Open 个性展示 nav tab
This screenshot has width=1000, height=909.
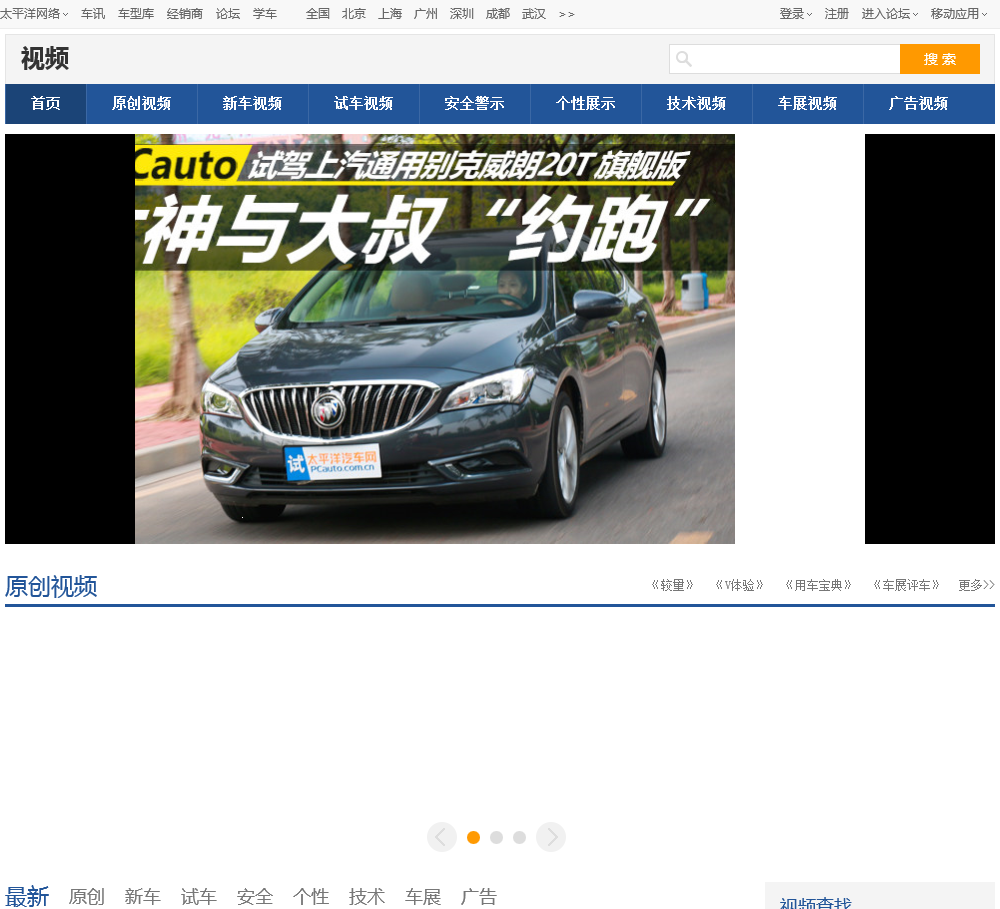click(585, 103)
